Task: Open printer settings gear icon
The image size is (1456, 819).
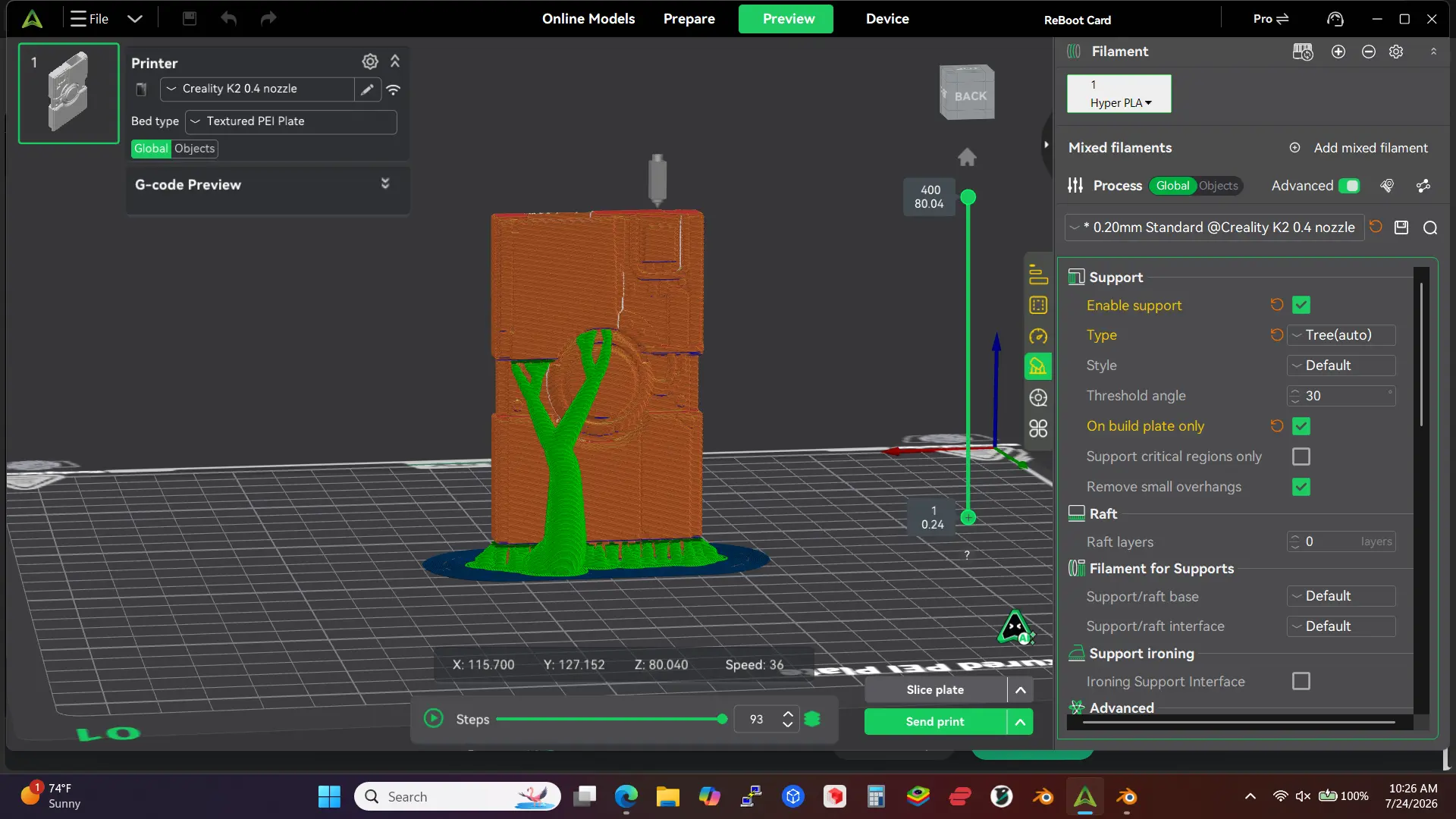Action: (x=370, y=61)
